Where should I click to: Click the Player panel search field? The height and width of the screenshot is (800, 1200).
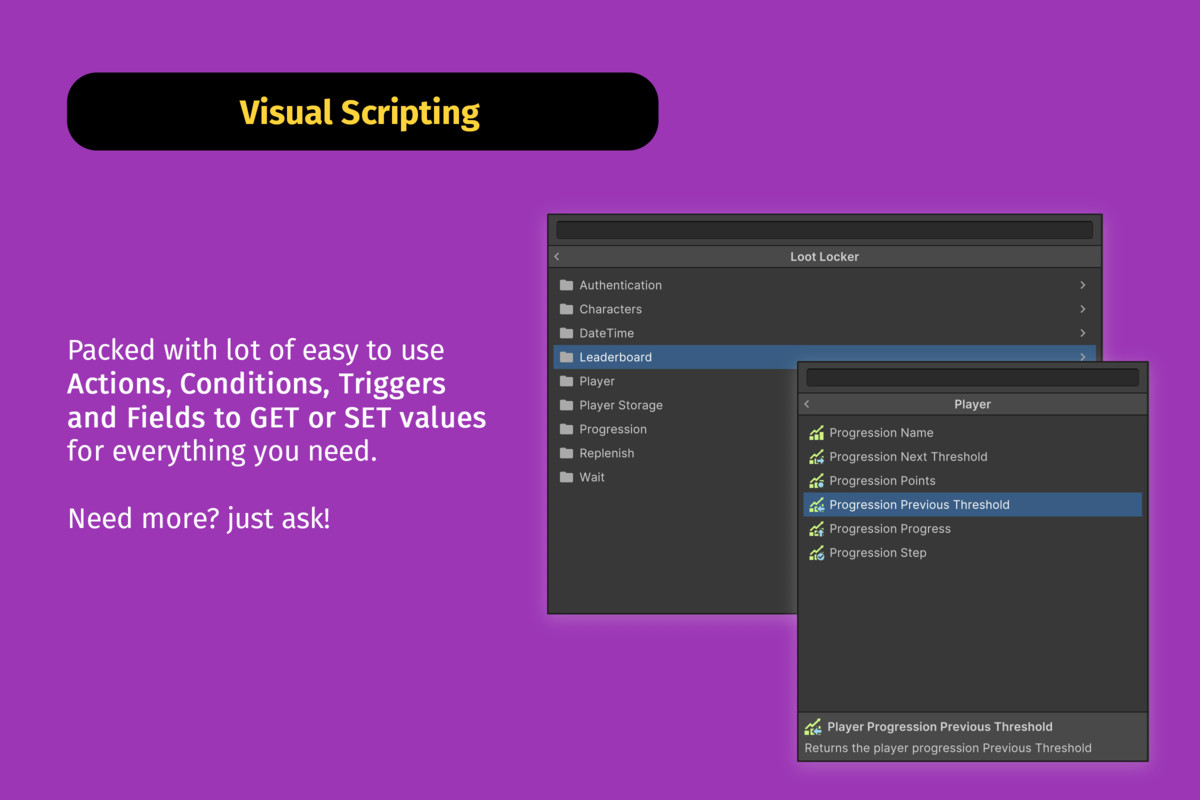point(972,377)
